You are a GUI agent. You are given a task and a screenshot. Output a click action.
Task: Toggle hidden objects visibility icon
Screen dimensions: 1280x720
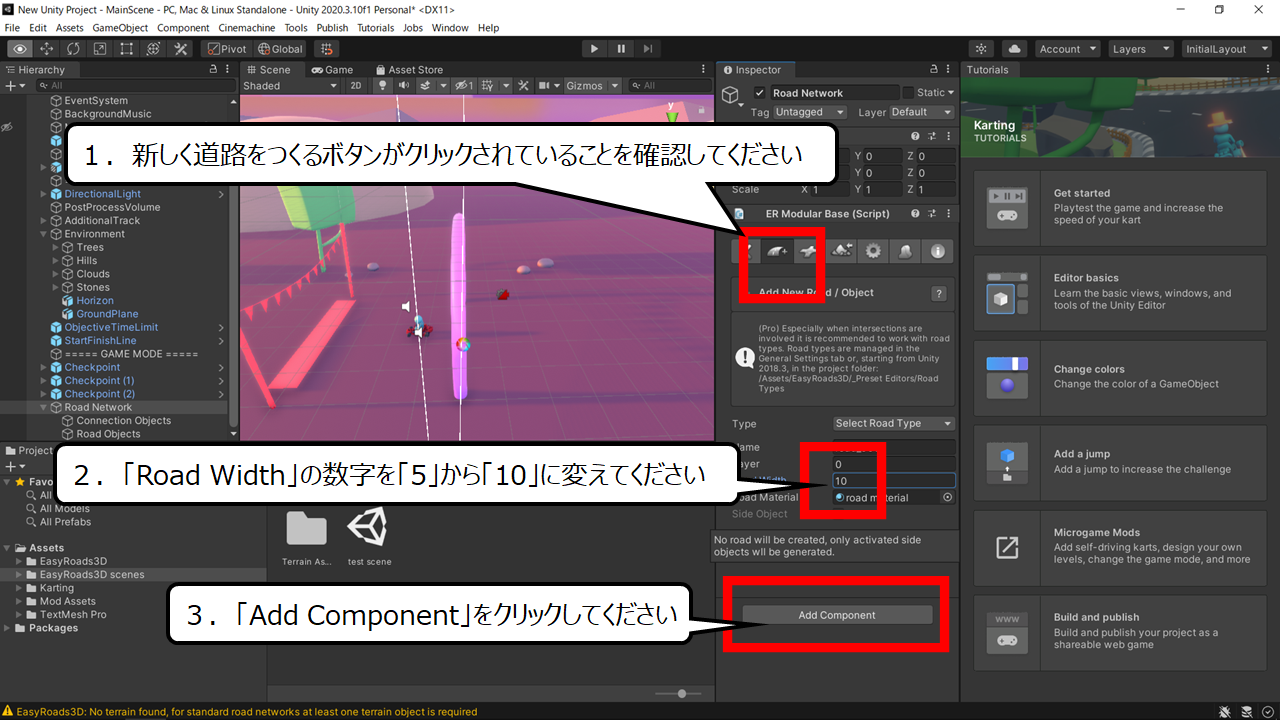pyautogui.click(x=464, y=86)
